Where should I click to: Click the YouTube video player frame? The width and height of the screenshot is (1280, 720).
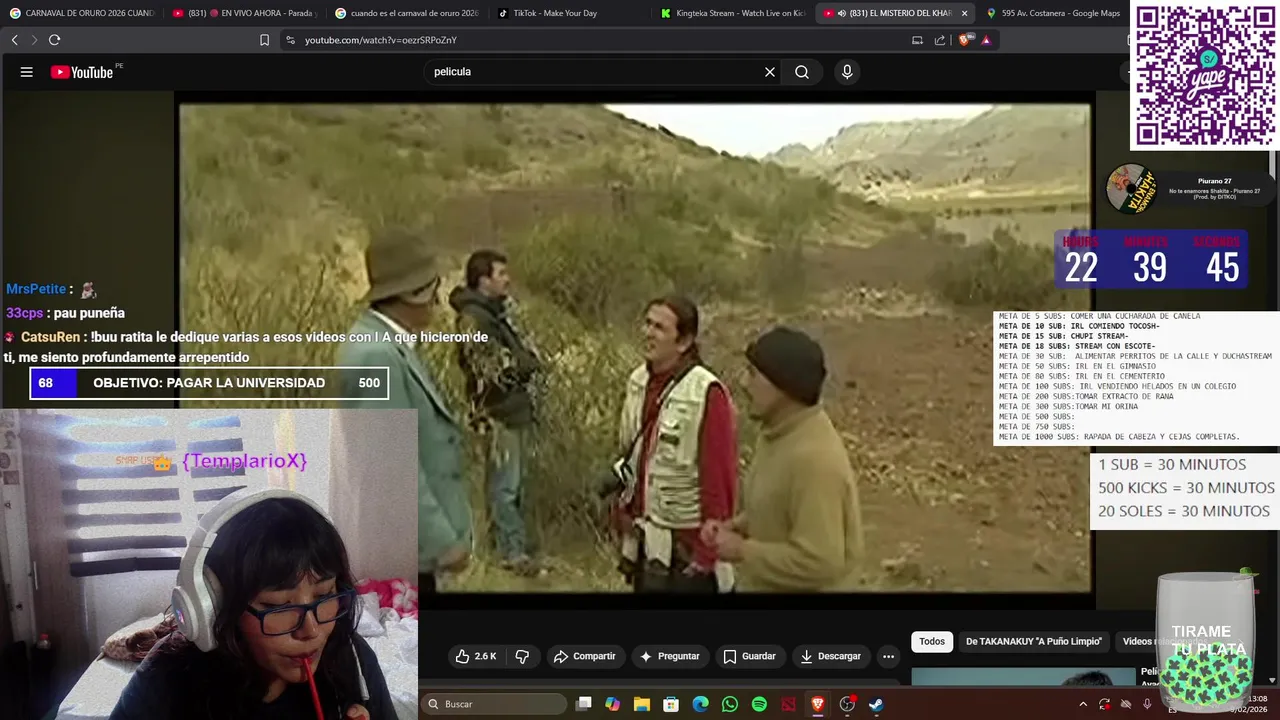click(635, 348)
